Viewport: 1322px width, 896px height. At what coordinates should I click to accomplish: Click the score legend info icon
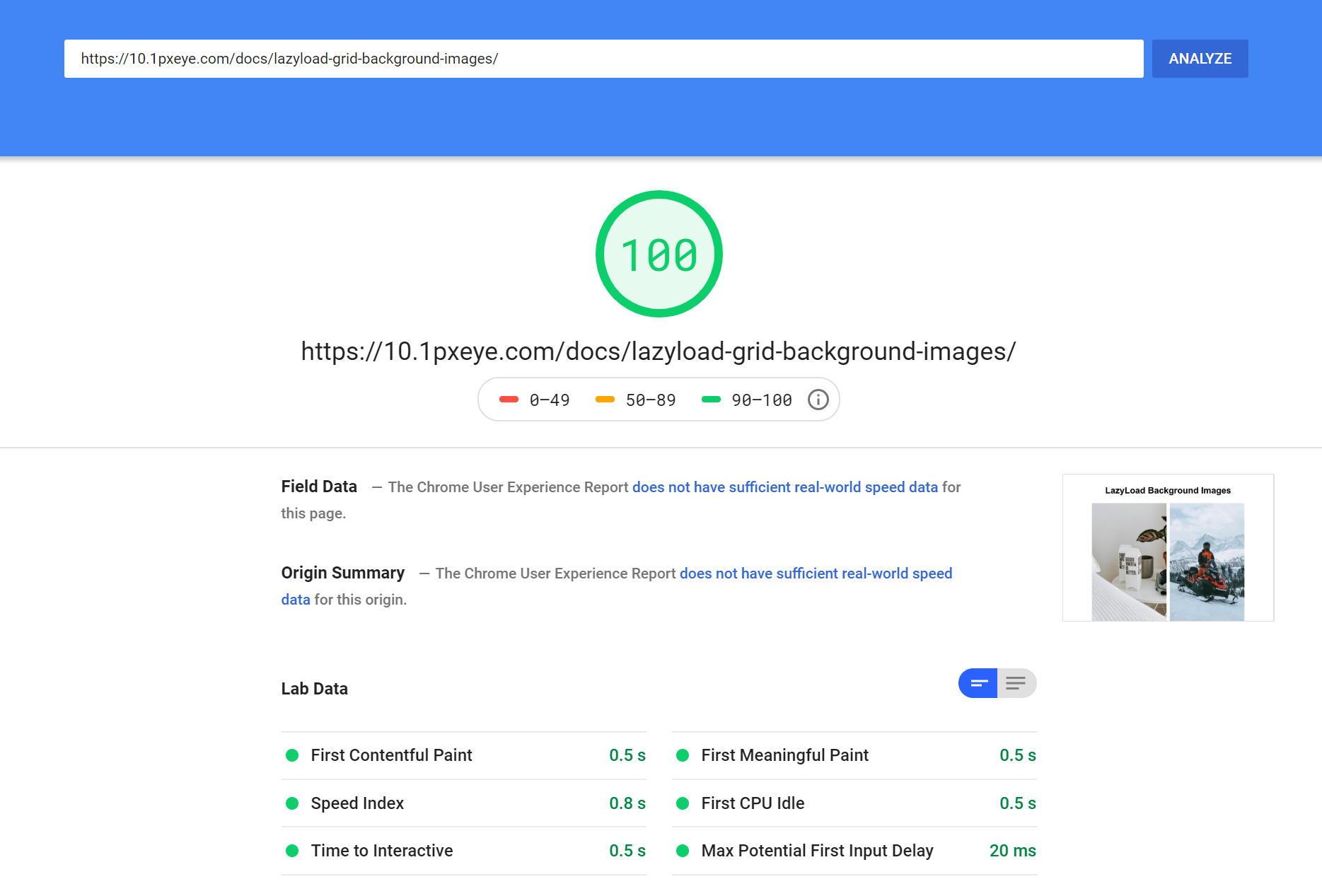coord(818,400)
